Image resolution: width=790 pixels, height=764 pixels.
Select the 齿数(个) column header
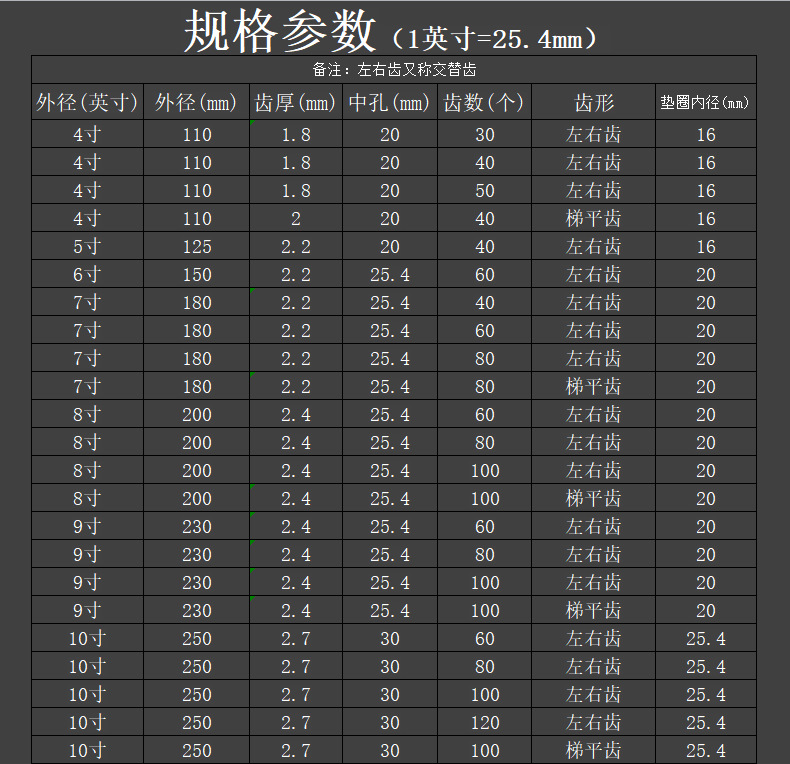click(484, 103)
